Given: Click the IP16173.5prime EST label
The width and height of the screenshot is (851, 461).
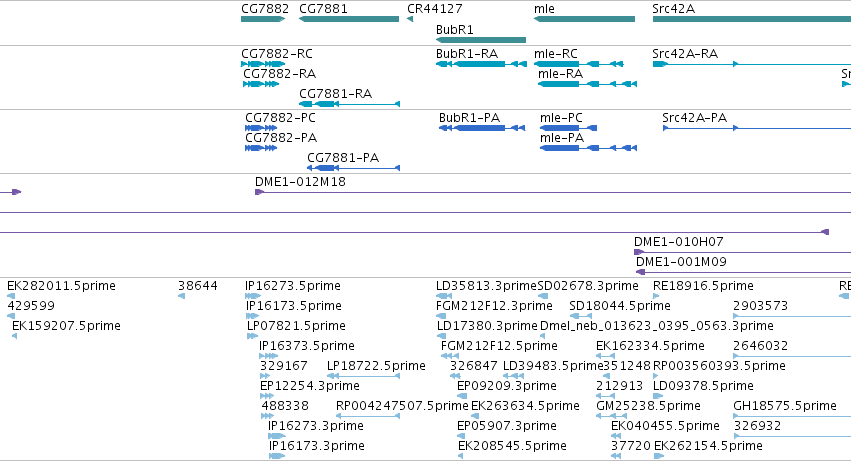Looking at the screenshot, I should pos(294,306).
